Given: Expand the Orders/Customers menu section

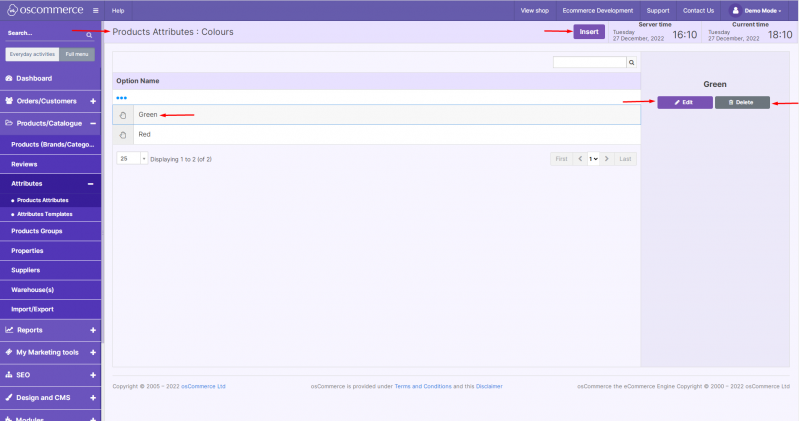Looking at the screenshot, I should pyautogui.click(x=93, y=101).
